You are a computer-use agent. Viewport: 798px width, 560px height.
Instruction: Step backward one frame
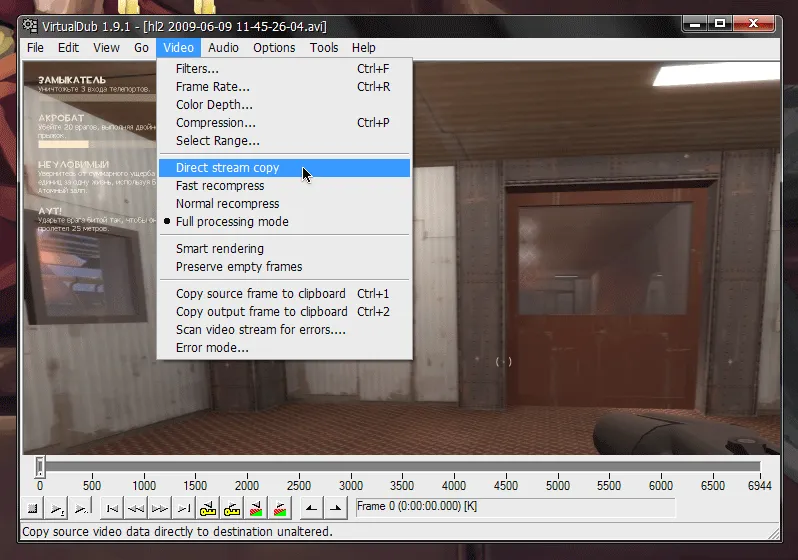click(137, 508)
